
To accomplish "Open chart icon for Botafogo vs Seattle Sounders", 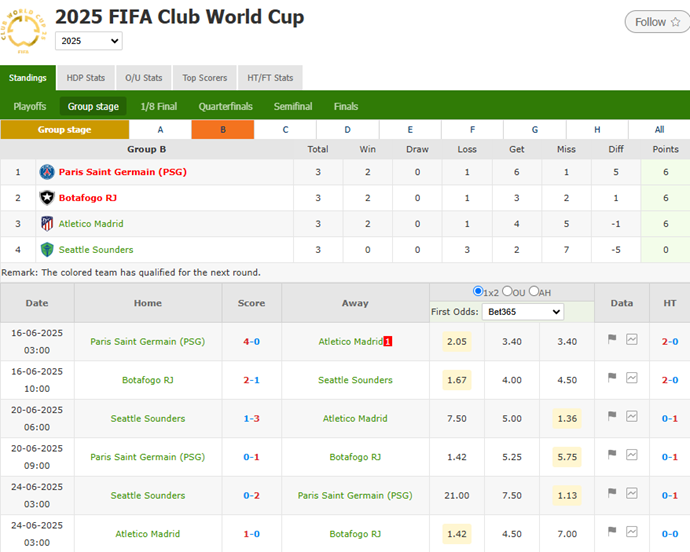I will click(631, 378).
